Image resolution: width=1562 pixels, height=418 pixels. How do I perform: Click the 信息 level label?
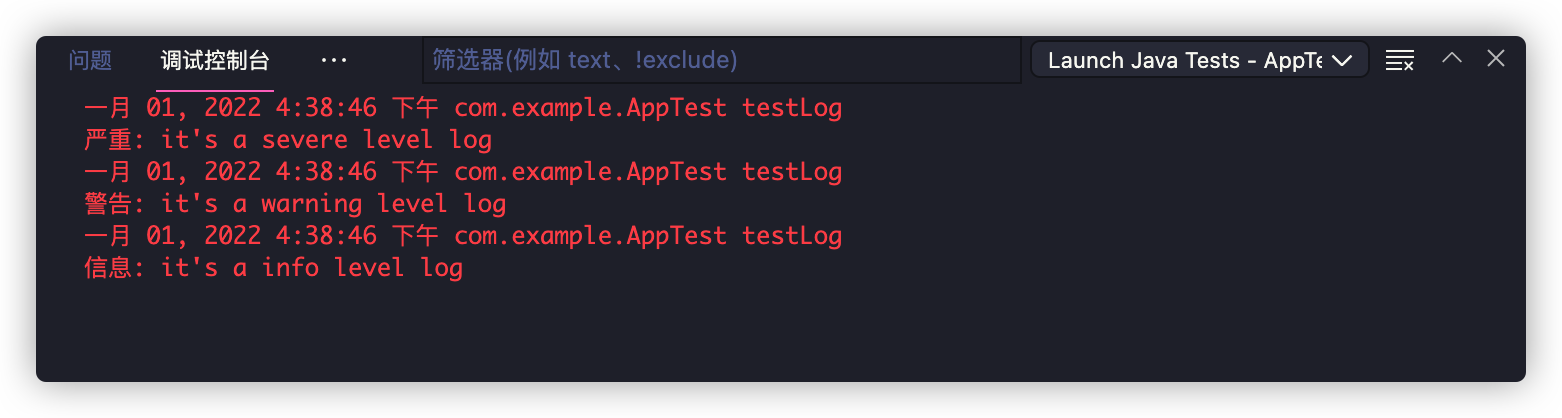[x=109, y=268]
